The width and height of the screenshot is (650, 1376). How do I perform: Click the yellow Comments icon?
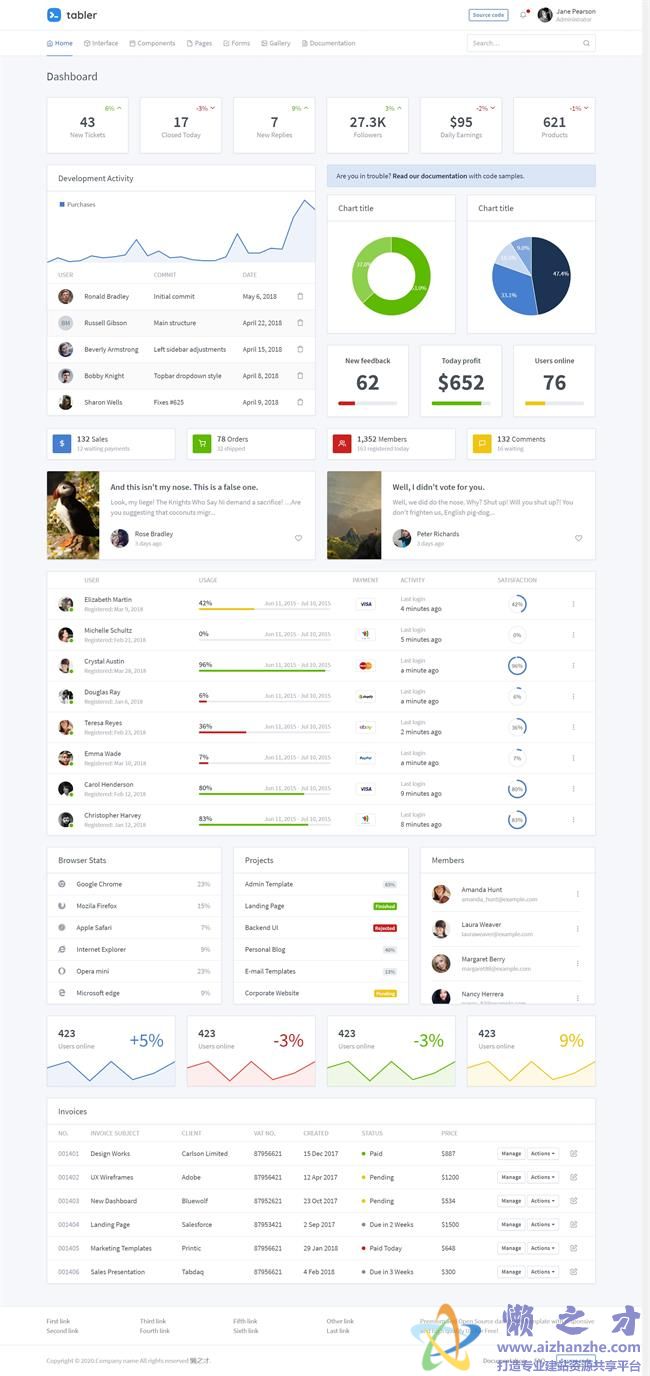coord(482,443)
